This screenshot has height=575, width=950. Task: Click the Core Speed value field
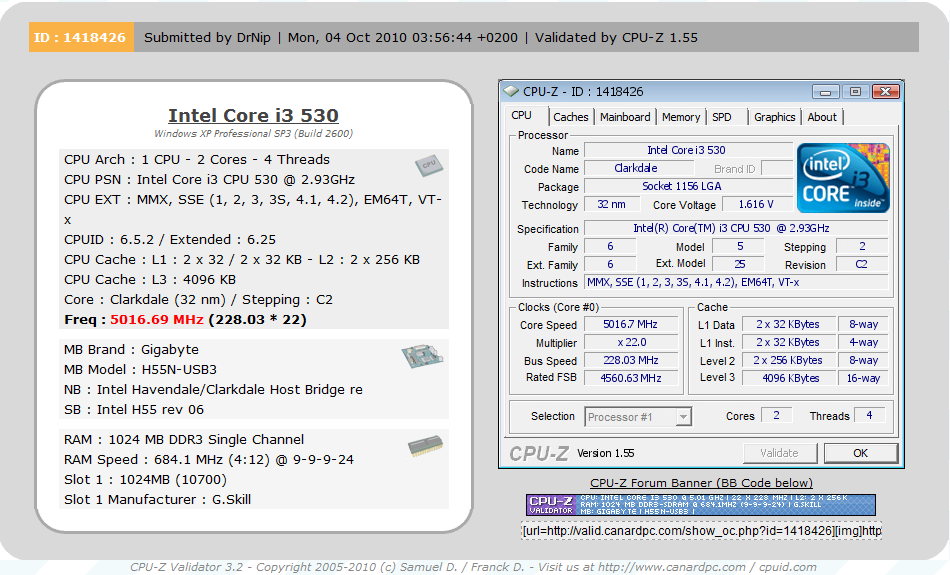tap(632, 325)
